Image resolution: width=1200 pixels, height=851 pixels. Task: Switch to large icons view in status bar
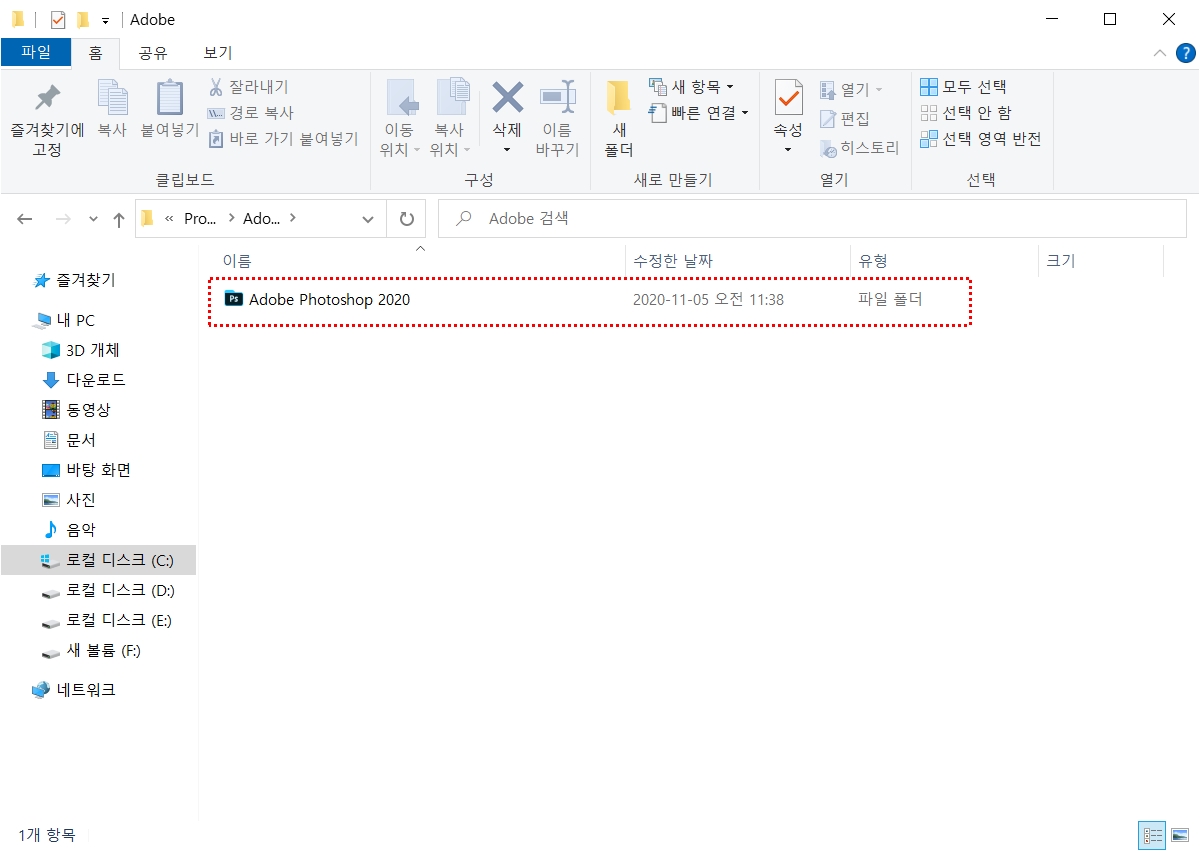click(x=1180, y=835)
